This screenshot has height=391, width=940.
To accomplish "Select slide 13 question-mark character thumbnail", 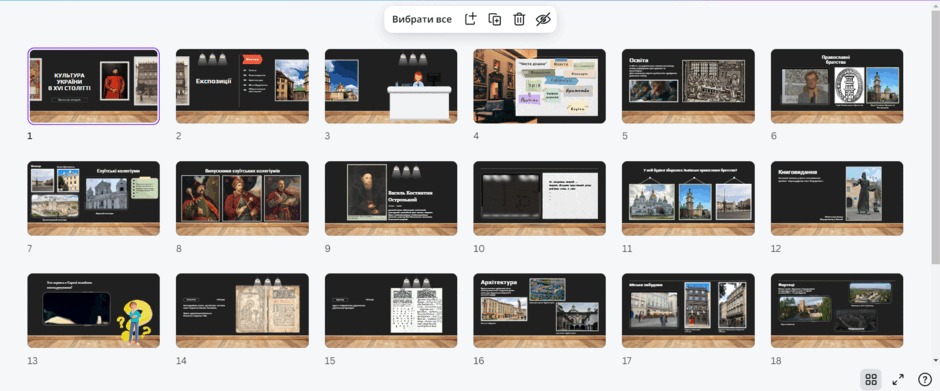I will (x=94, y=311).
